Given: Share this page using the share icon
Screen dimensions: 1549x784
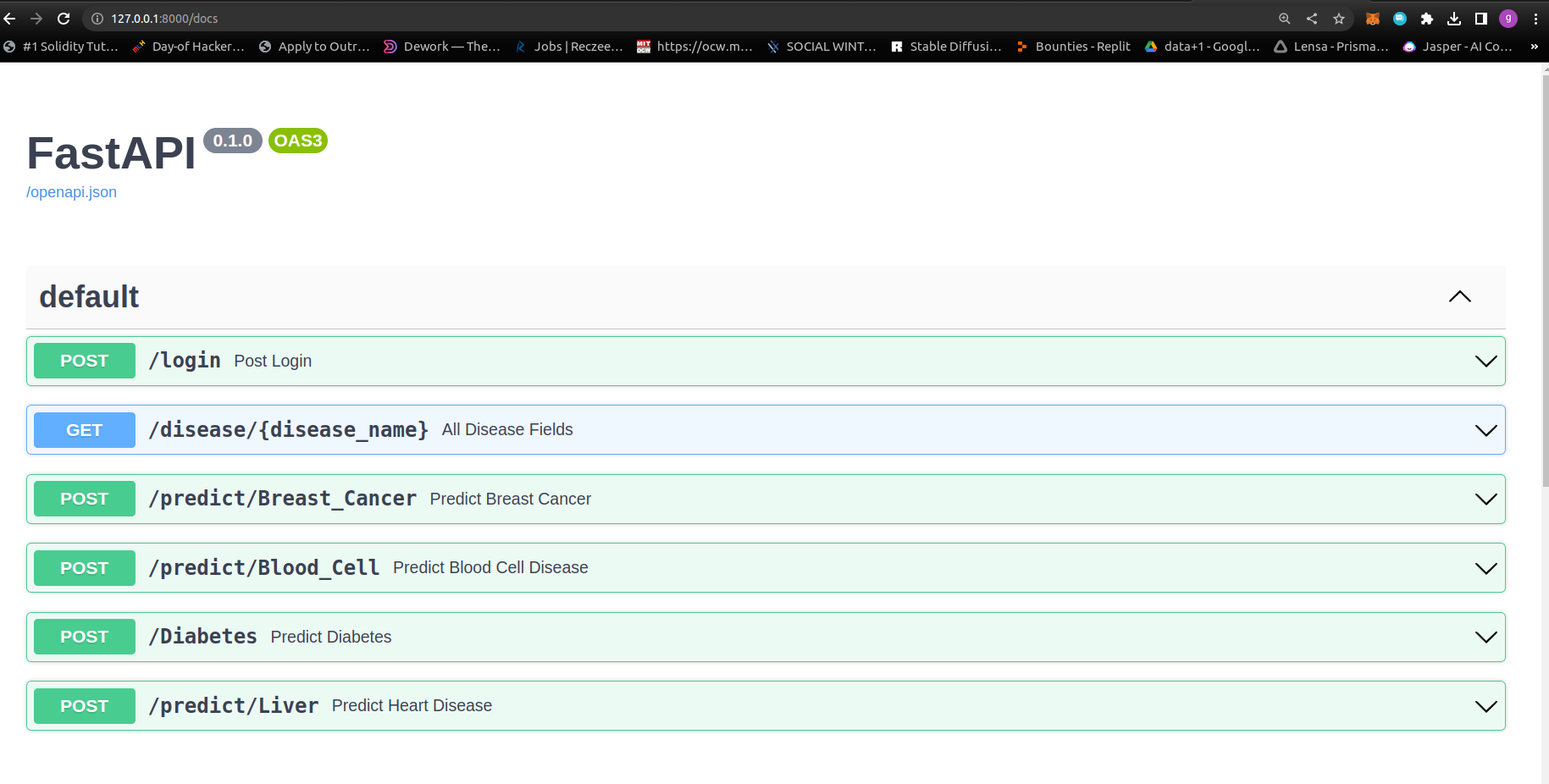Looking at the screenshot, I should pos(1312,19).
